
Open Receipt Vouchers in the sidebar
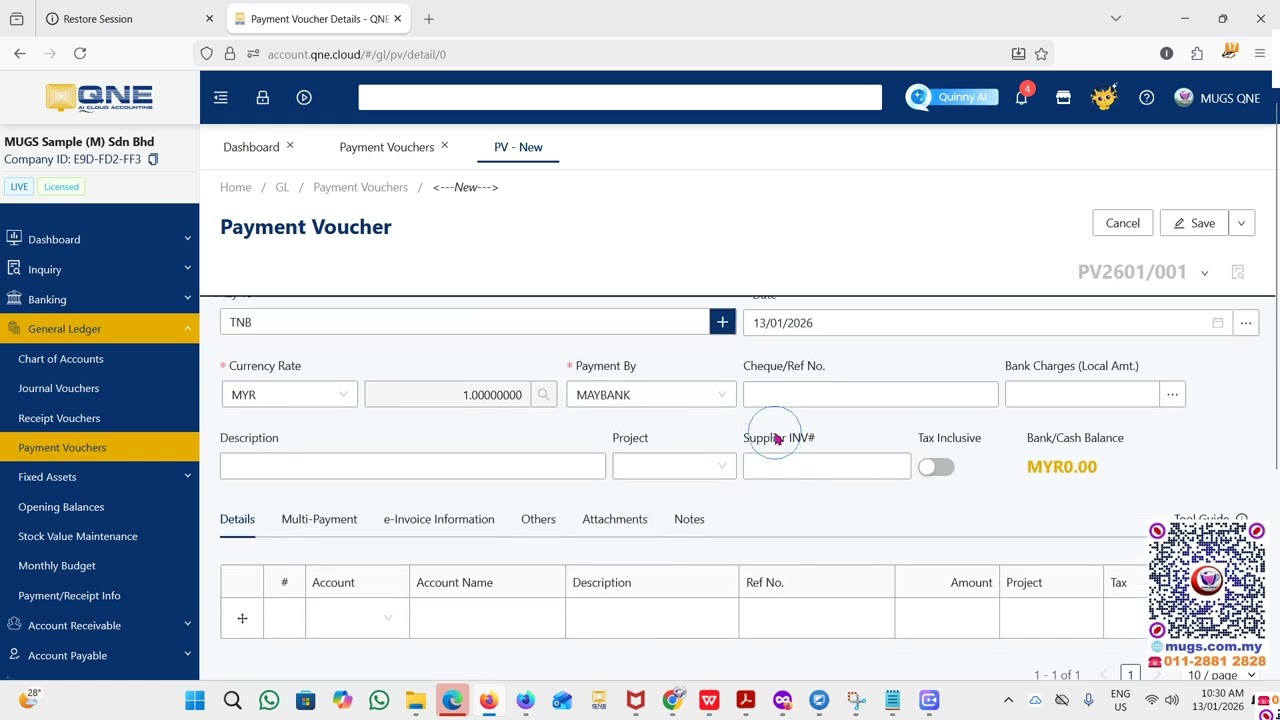pos(59,418)
